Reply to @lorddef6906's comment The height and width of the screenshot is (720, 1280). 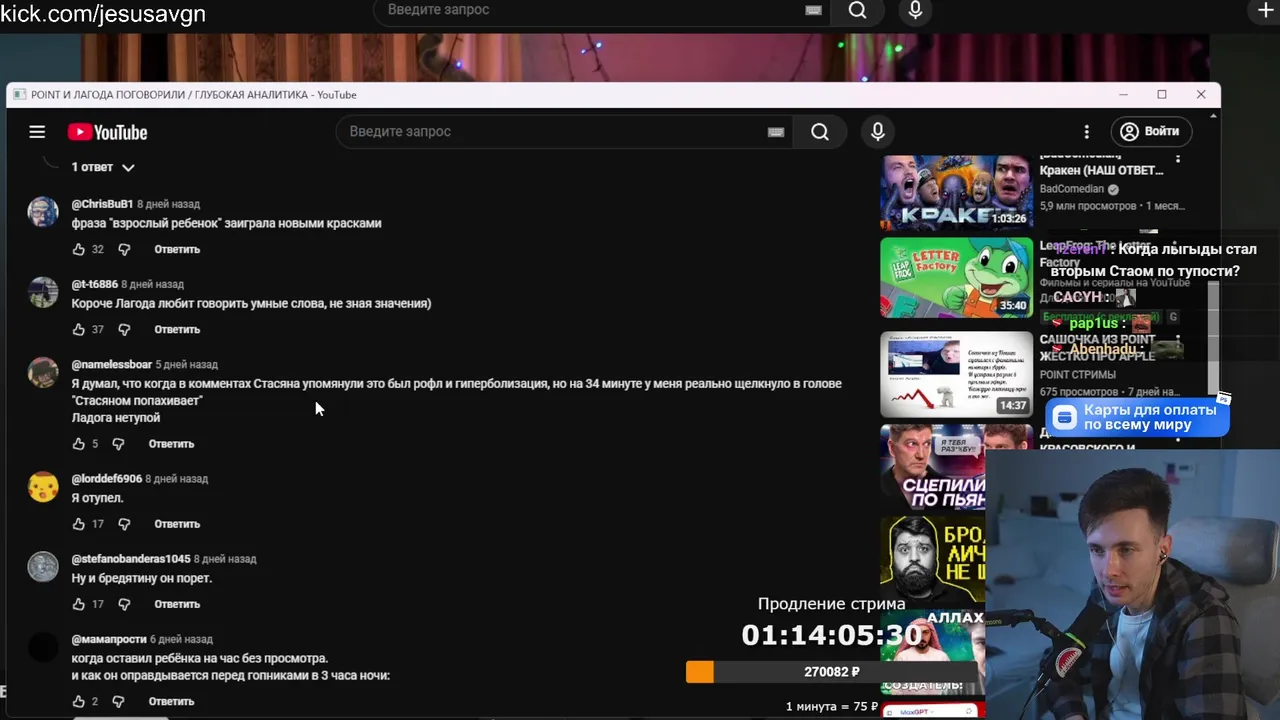click(177, 523)
